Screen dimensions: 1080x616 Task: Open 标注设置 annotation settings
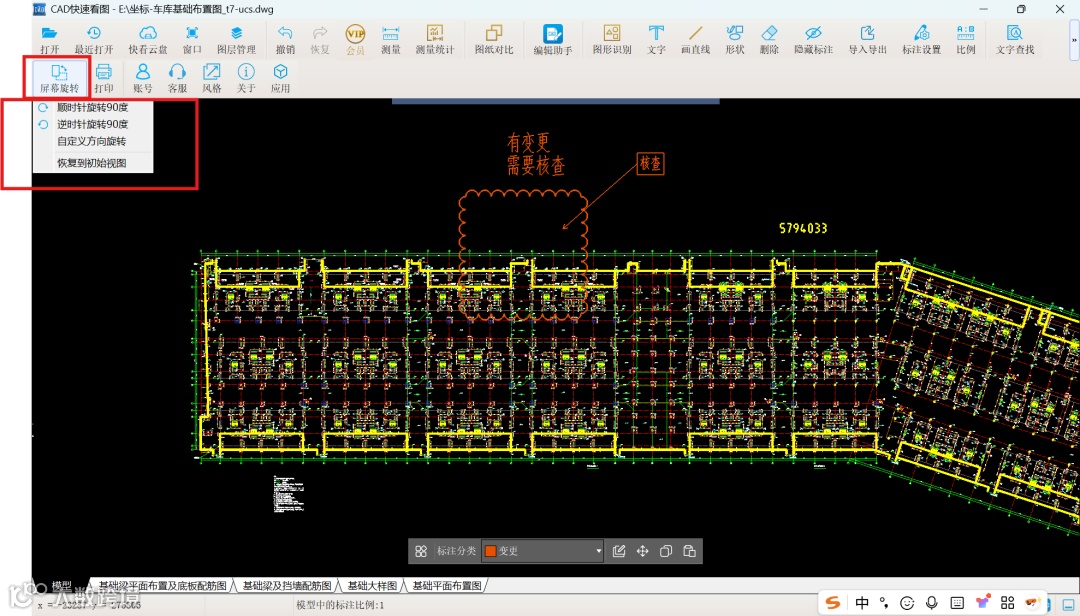coord(922,39)
